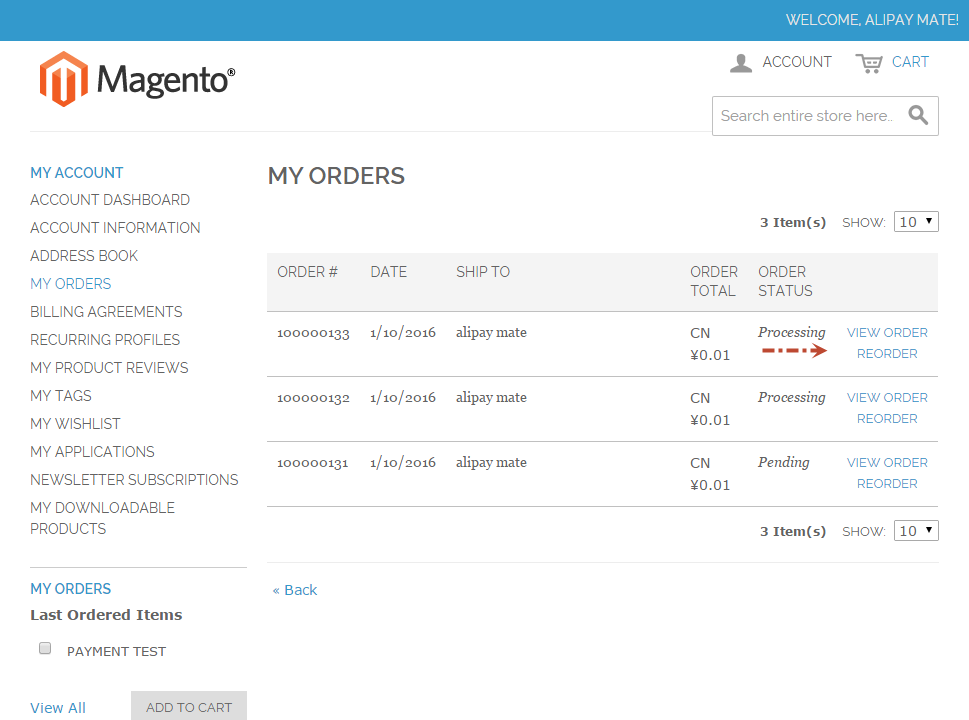View order 100000132

887,397
